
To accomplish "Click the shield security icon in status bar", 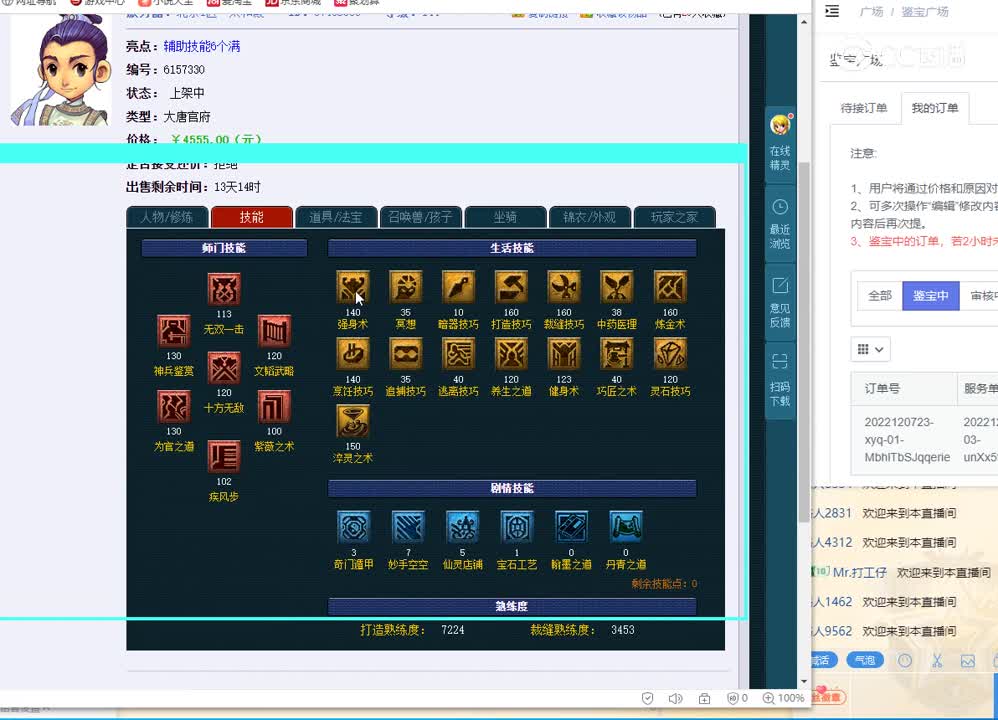I will [x=647, y=698].
